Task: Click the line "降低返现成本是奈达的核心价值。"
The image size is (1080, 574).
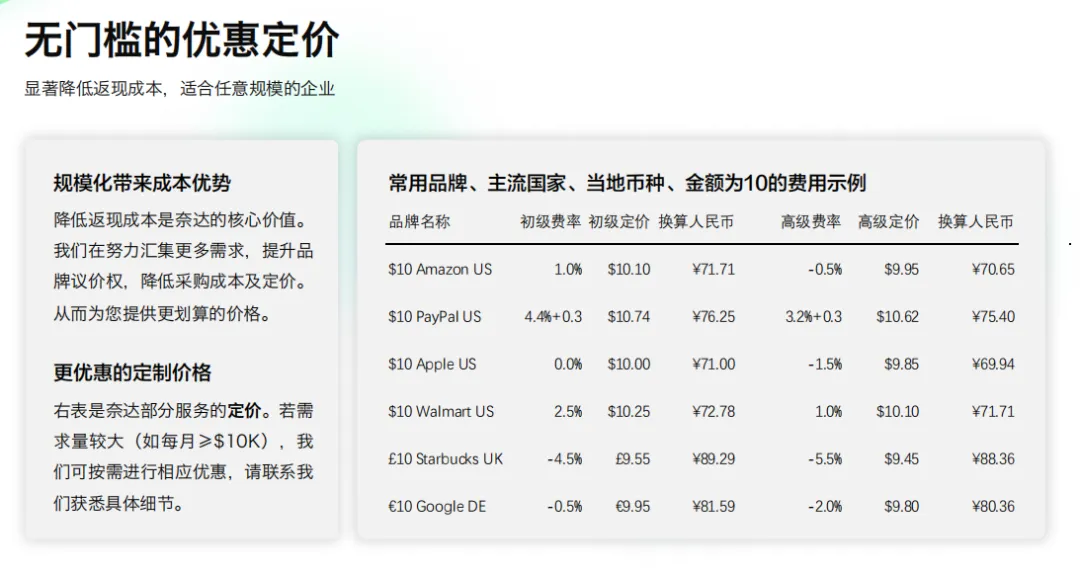Action: pos(181,220)
